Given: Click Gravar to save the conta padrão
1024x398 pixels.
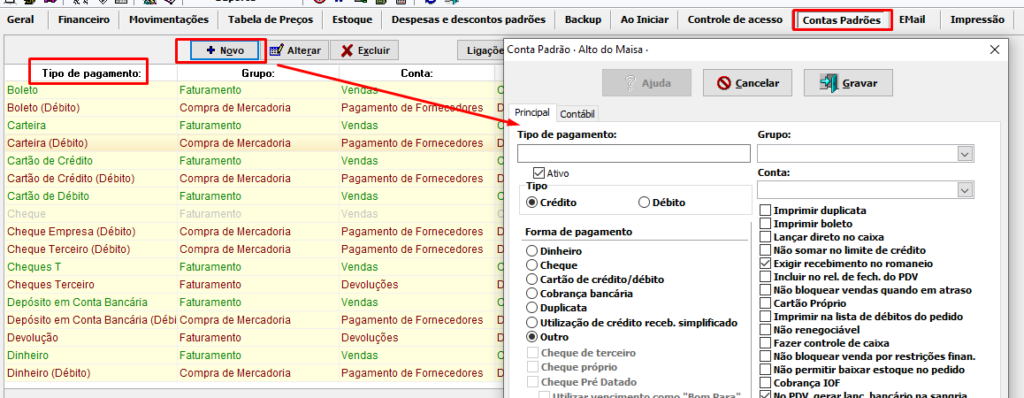Looking at the screenshot, I should coord(848,83).
